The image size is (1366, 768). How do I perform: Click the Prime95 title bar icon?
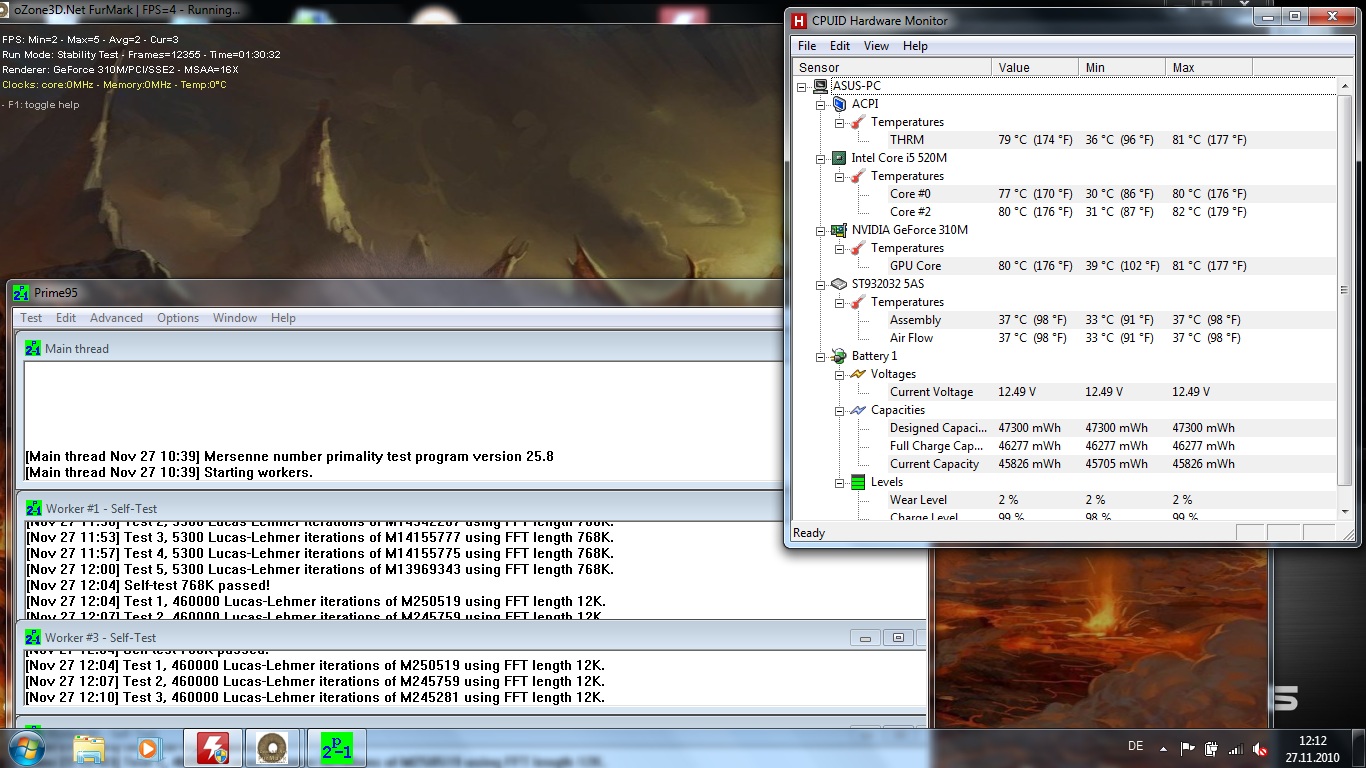[x=21, y=293]
